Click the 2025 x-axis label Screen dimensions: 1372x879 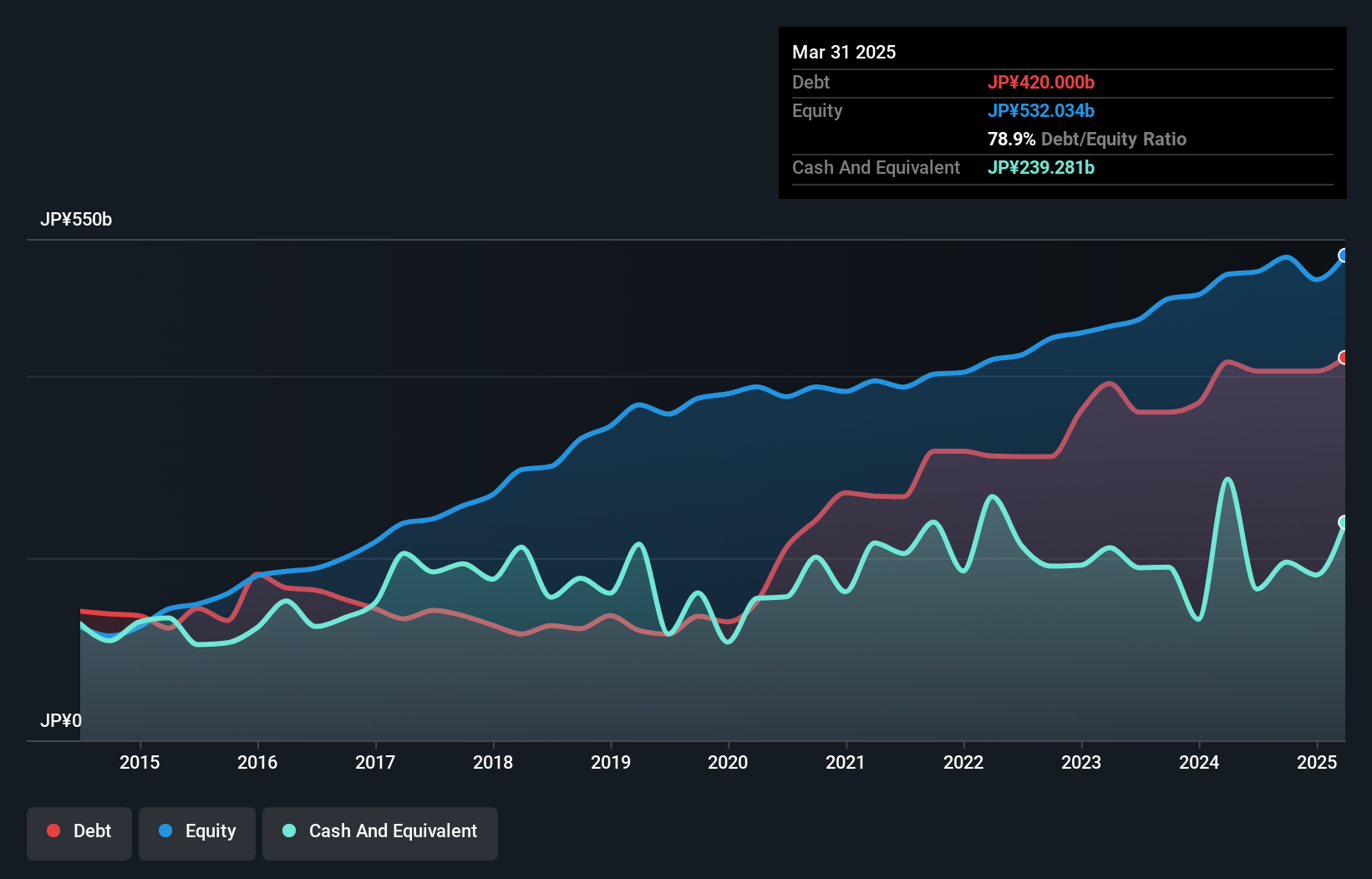[x=1317, y=762]
